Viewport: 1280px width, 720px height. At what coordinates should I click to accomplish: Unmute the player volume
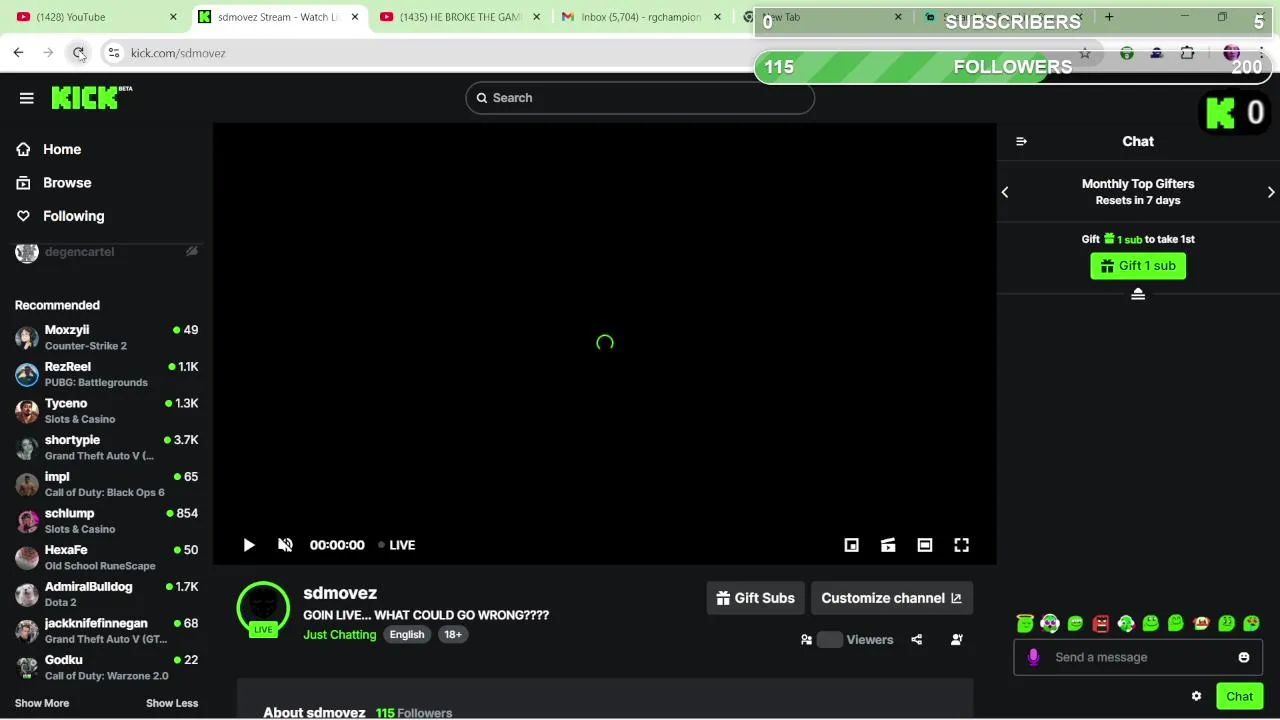(x=285, y=545)
